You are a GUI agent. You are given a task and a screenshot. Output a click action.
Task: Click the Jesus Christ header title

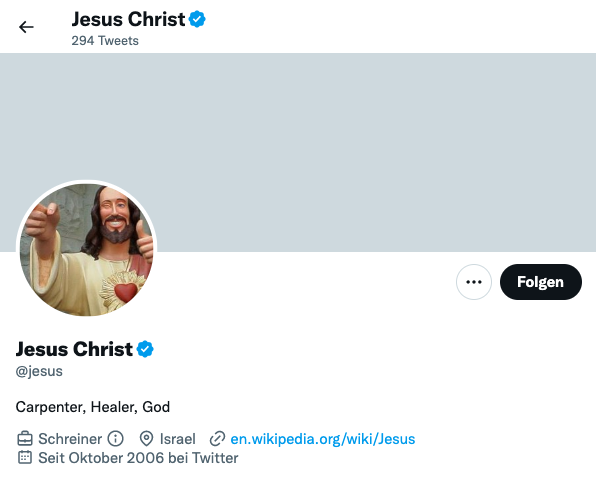(x=128, y=19)
